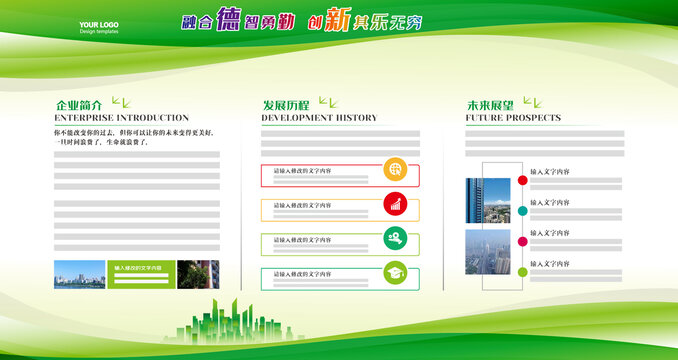The height and width of the screenshot is (360, 678).
Task: Click the red outlined text box
Action: [340, 175]
